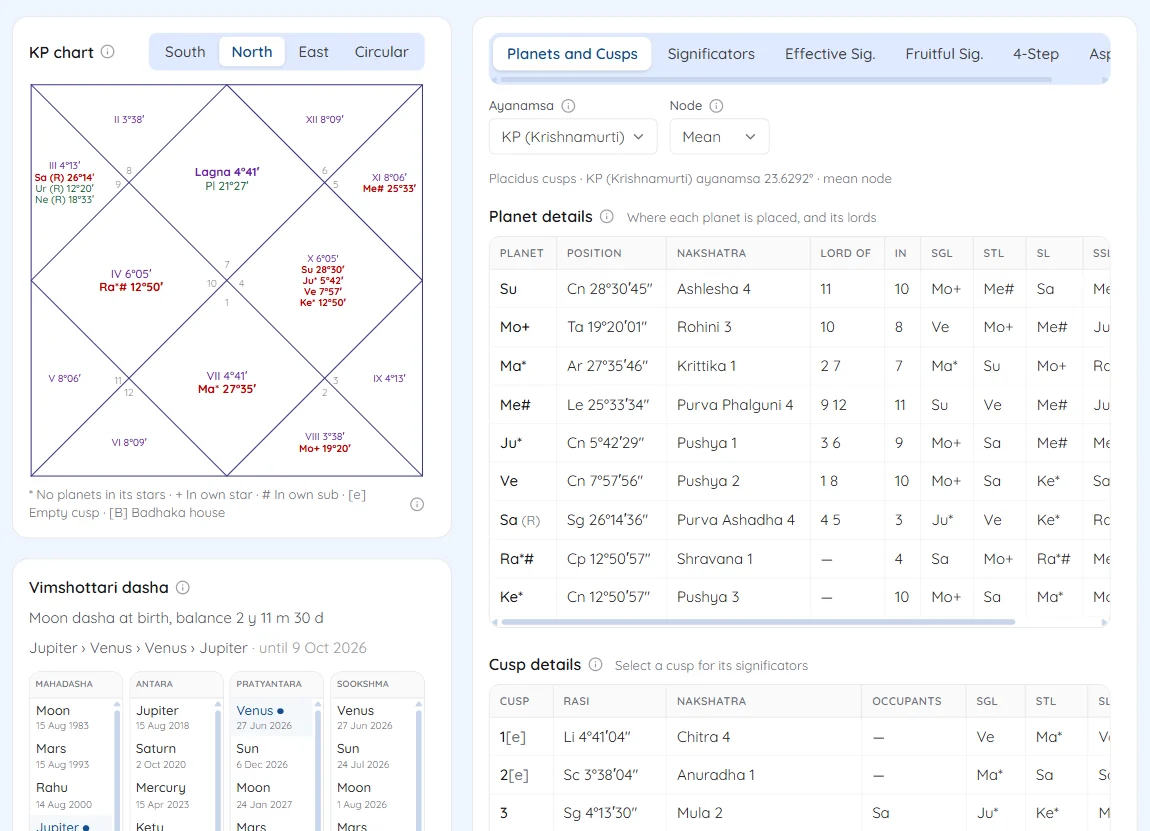
Task: Click Me# planet row label
Action: click(515, 404)
